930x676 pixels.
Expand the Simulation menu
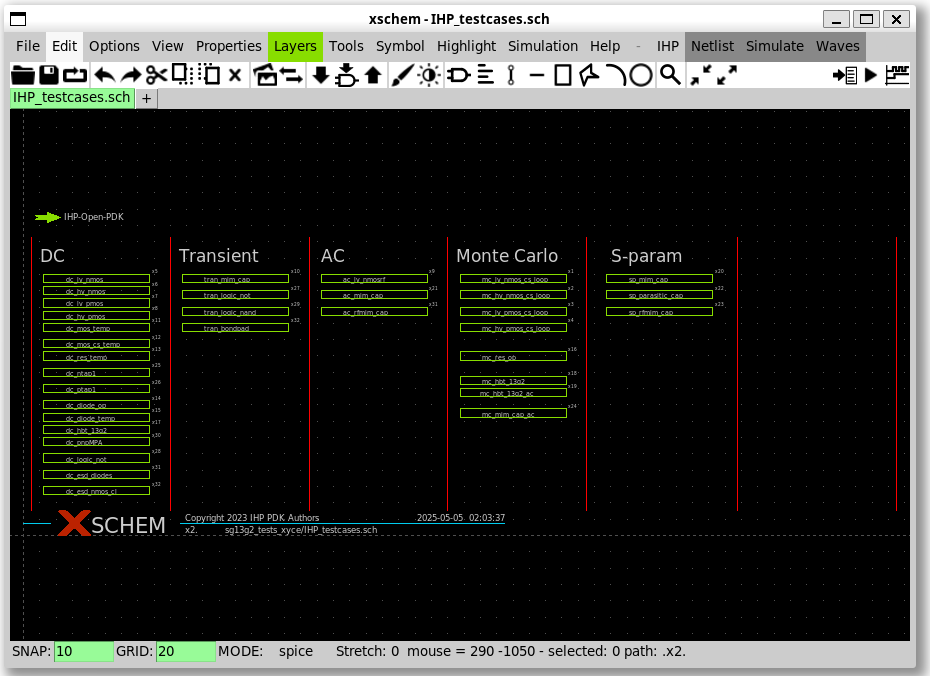(542, 46)
